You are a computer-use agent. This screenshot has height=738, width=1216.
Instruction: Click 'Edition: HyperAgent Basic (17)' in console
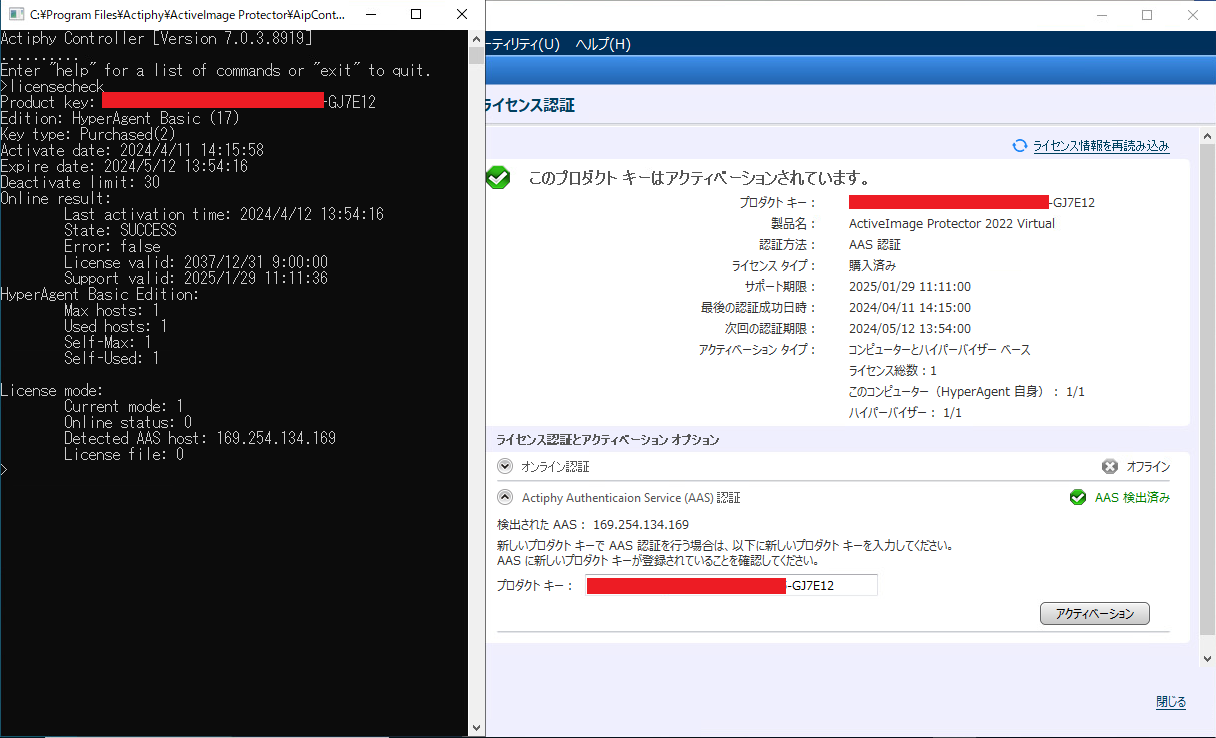120,118
